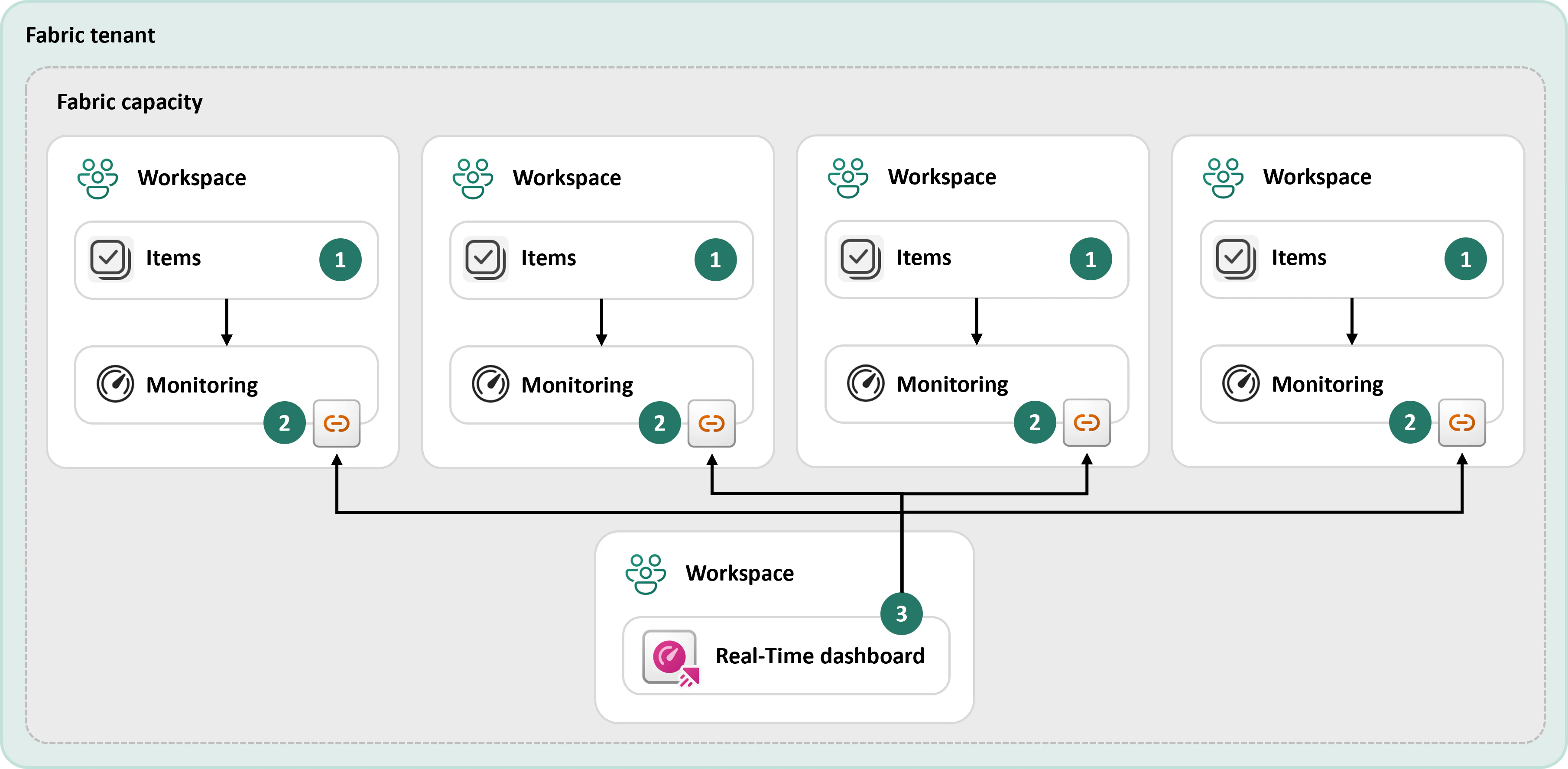Click the Items checkmark icon in third workspace
This screenshot has width=1568, height=769.
[x=861, y=259]
